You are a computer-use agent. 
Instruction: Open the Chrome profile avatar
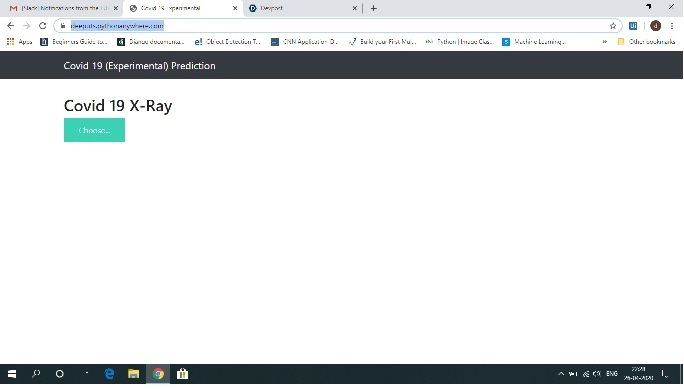(655, 26)
